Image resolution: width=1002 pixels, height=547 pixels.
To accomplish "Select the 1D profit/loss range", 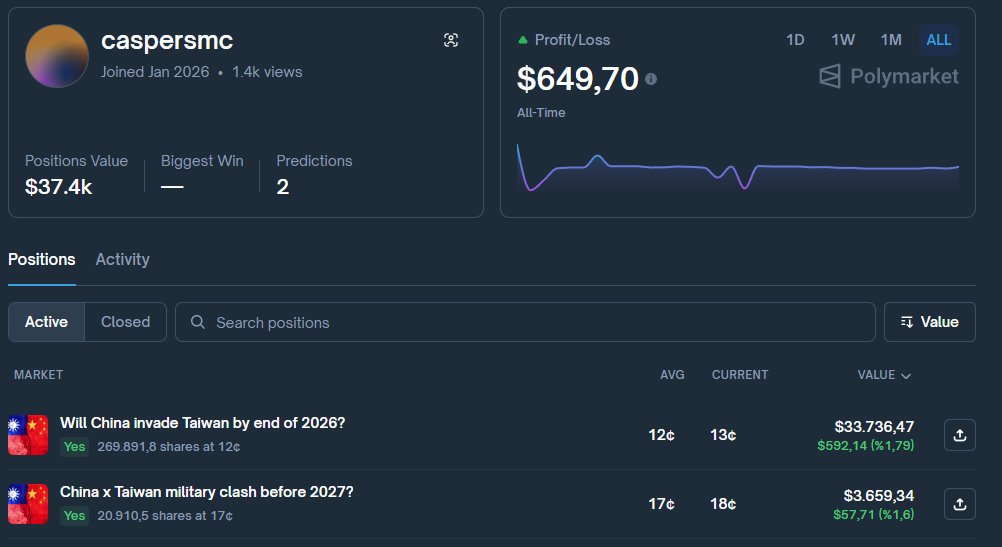I will [795, 40].
